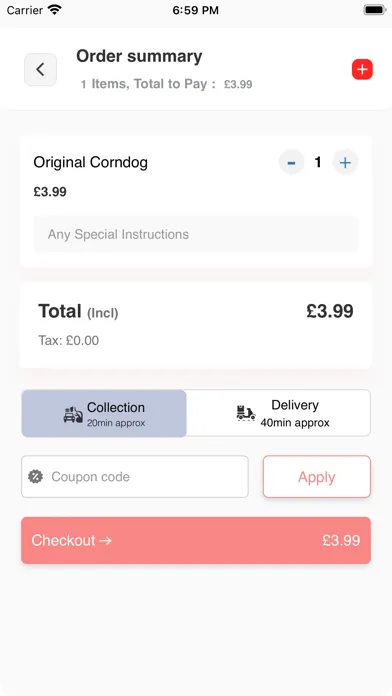Select the Collection car icon
Screen dimensions: 392x696
tap(73, 415)
